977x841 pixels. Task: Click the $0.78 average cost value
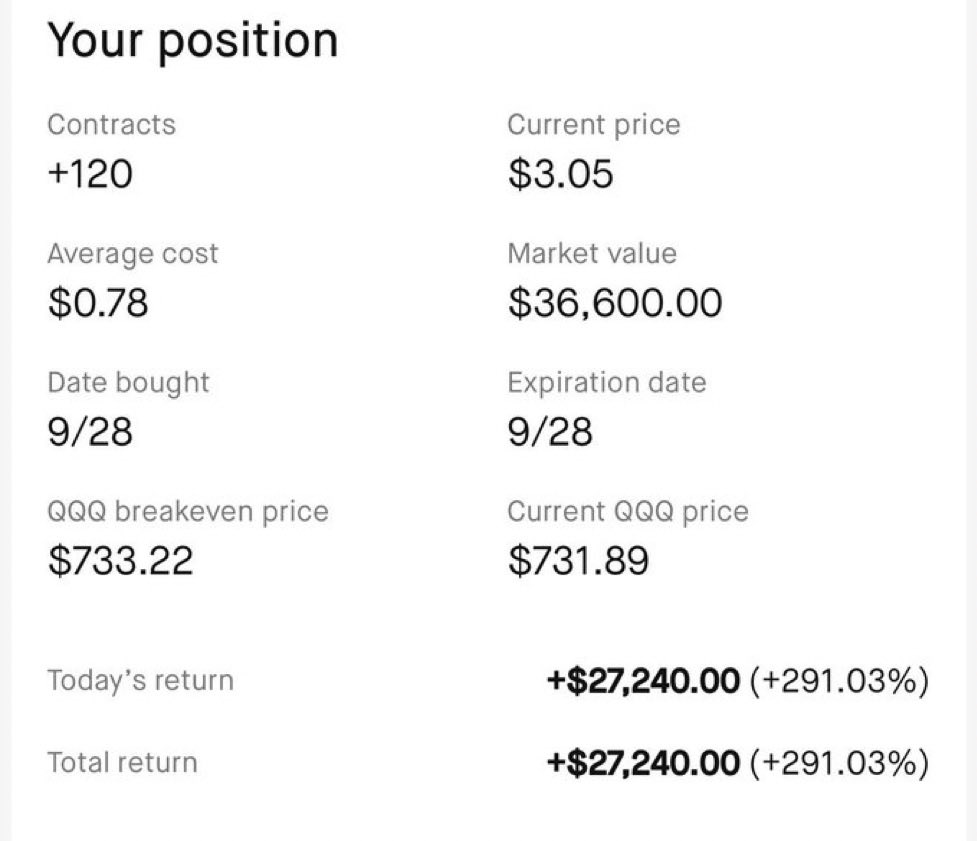[x=98, y=303]
